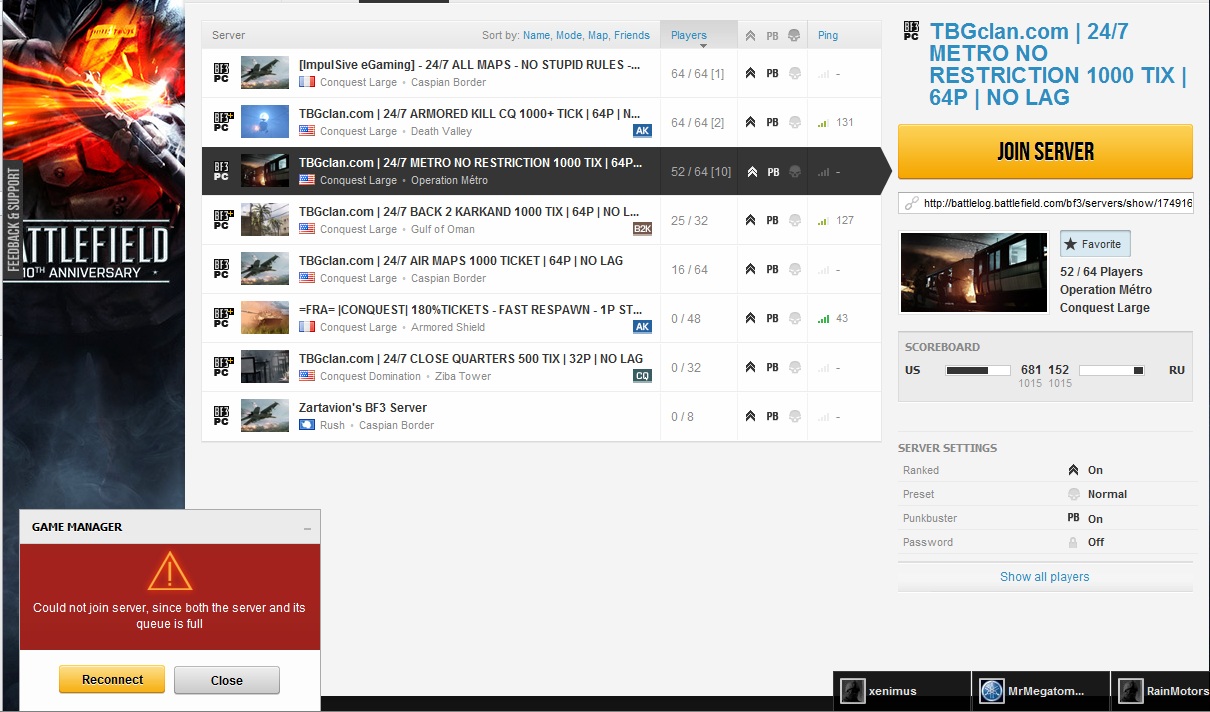Click the B2K expansion badge
This screenshot has height=712, width=1210.
(x=642, y=229)
